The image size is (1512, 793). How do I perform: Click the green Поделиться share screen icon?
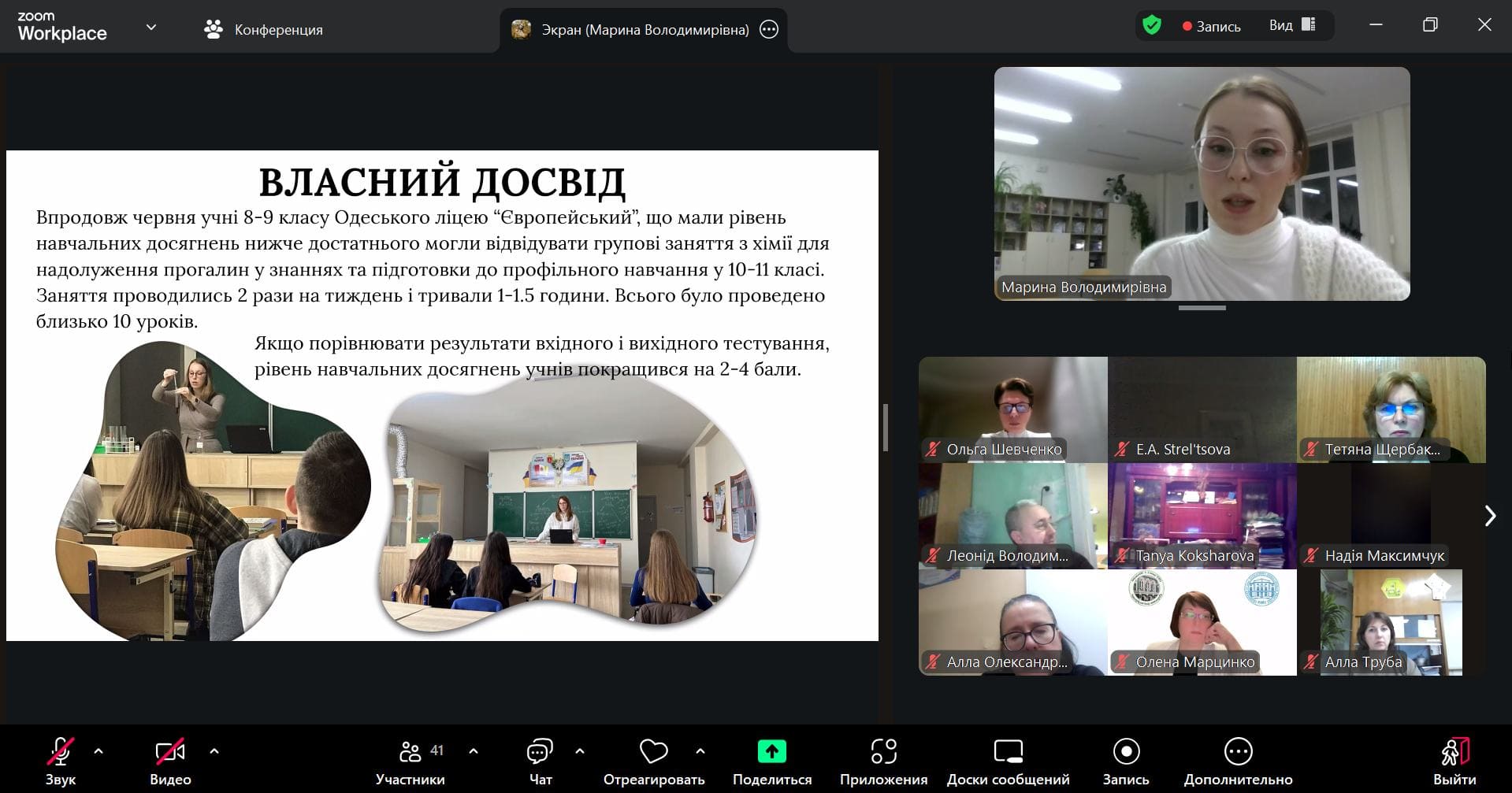click(771, 752)
